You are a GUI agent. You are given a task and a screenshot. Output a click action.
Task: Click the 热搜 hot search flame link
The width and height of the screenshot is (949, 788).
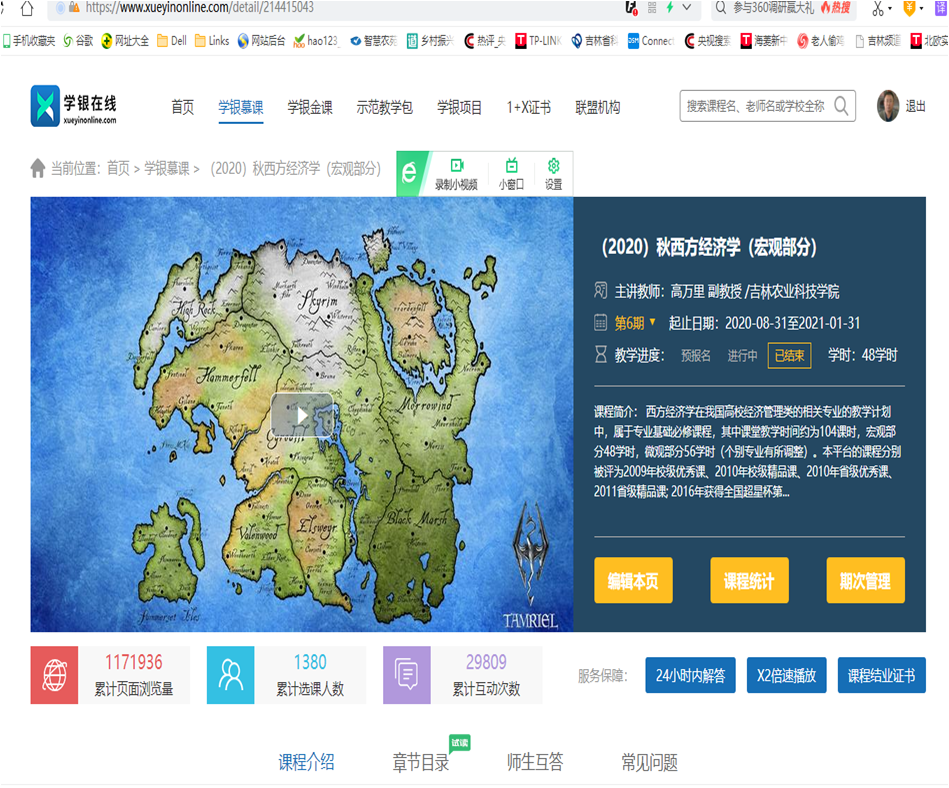[x=836, y=8]
